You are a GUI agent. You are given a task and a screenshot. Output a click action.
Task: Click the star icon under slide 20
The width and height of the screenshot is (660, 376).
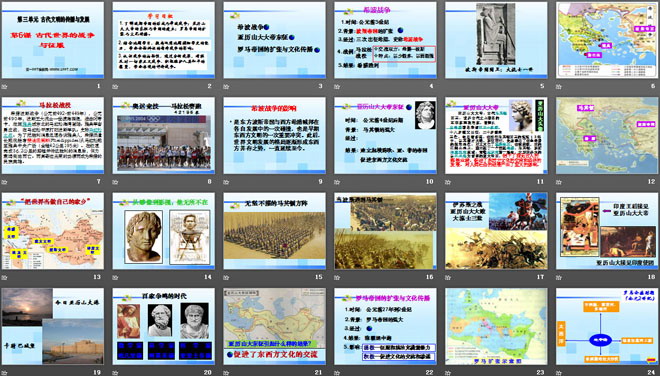coord(115,373)
